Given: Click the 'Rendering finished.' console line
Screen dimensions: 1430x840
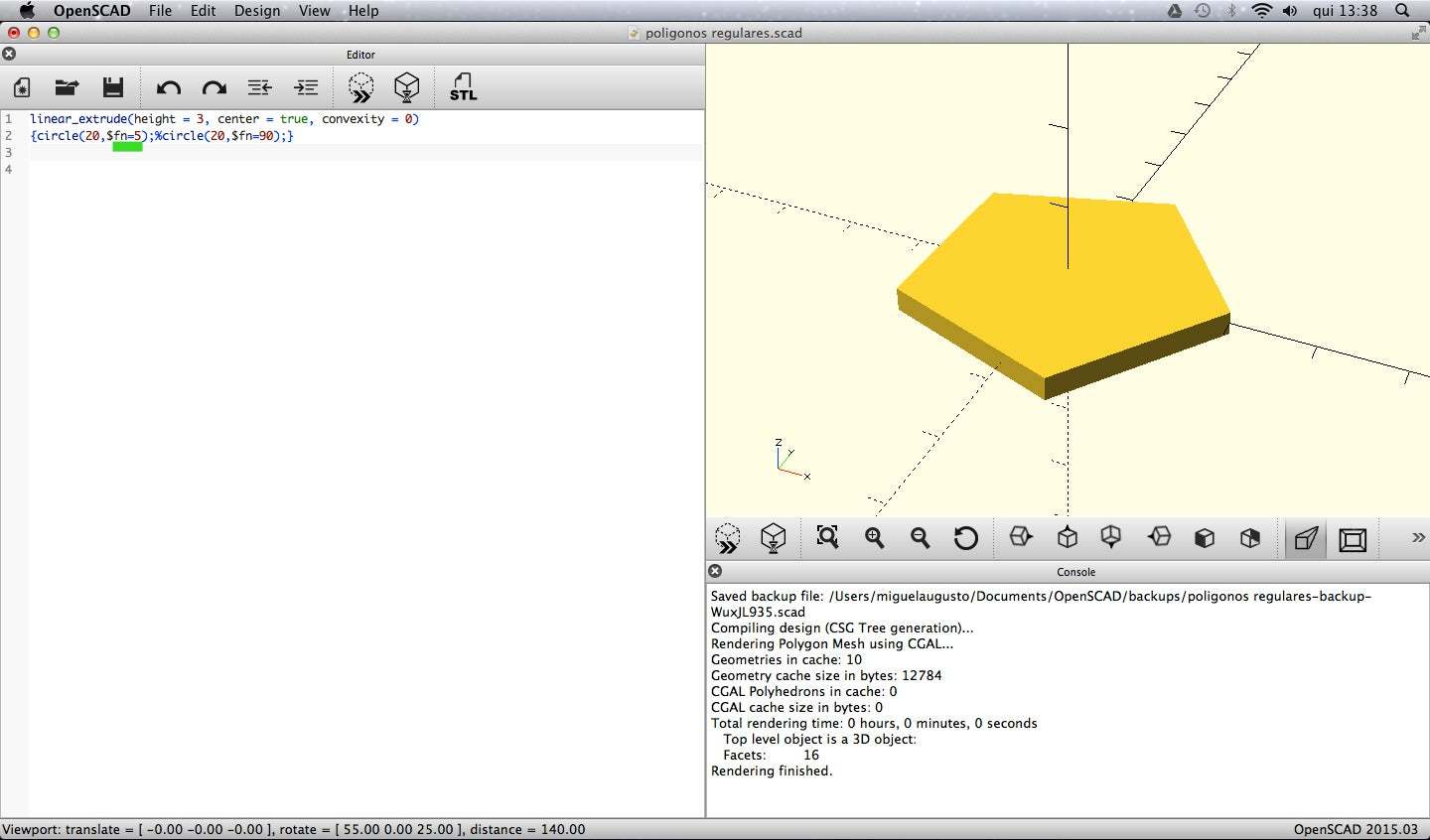Looking at the screenshot, I should coord(772,771).
